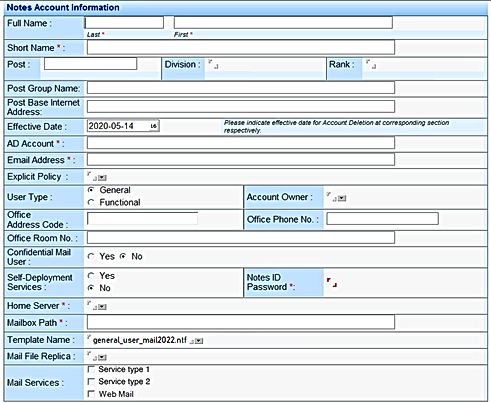Click into the AD Account field

point(241,143)
